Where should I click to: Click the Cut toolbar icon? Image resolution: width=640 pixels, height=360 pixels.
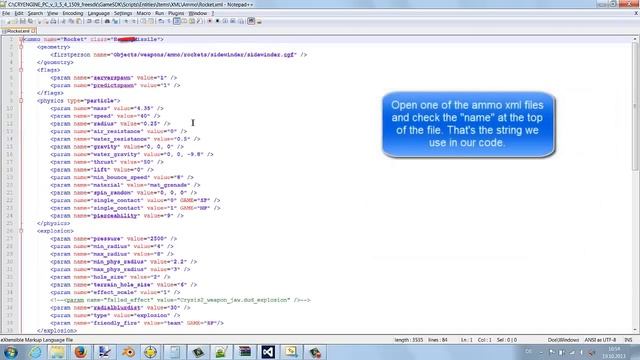(64, 21)
